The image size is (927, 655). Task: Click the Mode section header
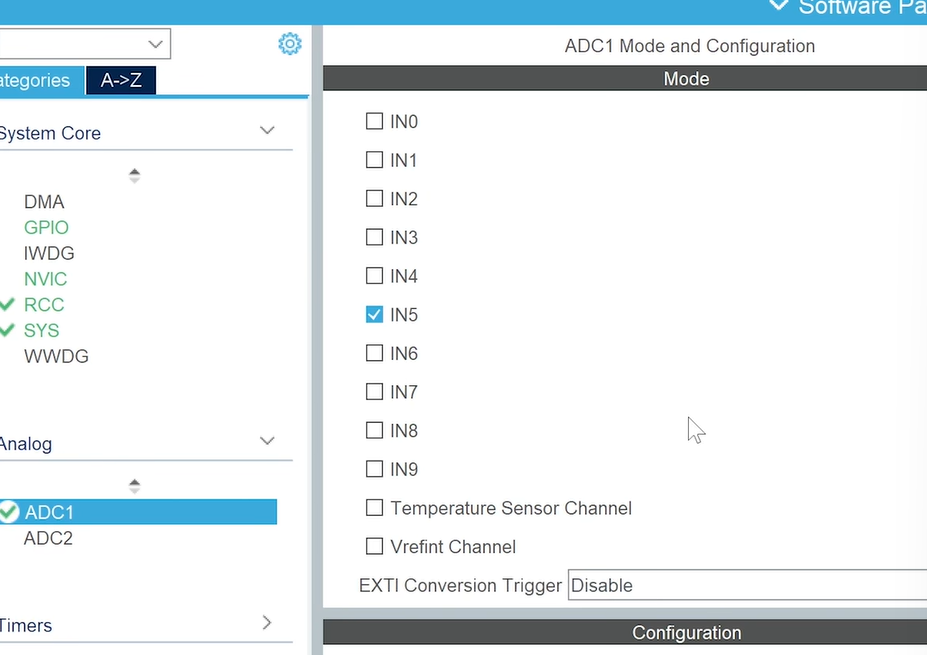click(x=625, y=79)
